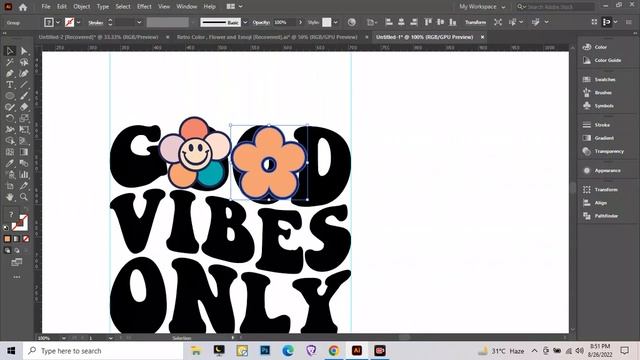Select the Width tool
The height and width of the screenshot is (360, 640).
click(x=10, y=129)
